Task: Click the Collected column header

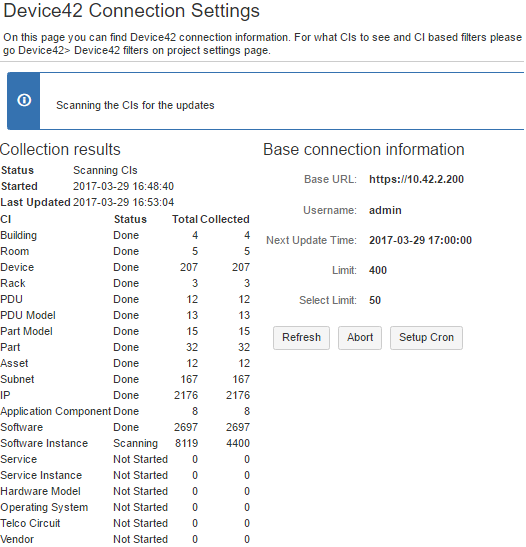Action: click(225, 219)
